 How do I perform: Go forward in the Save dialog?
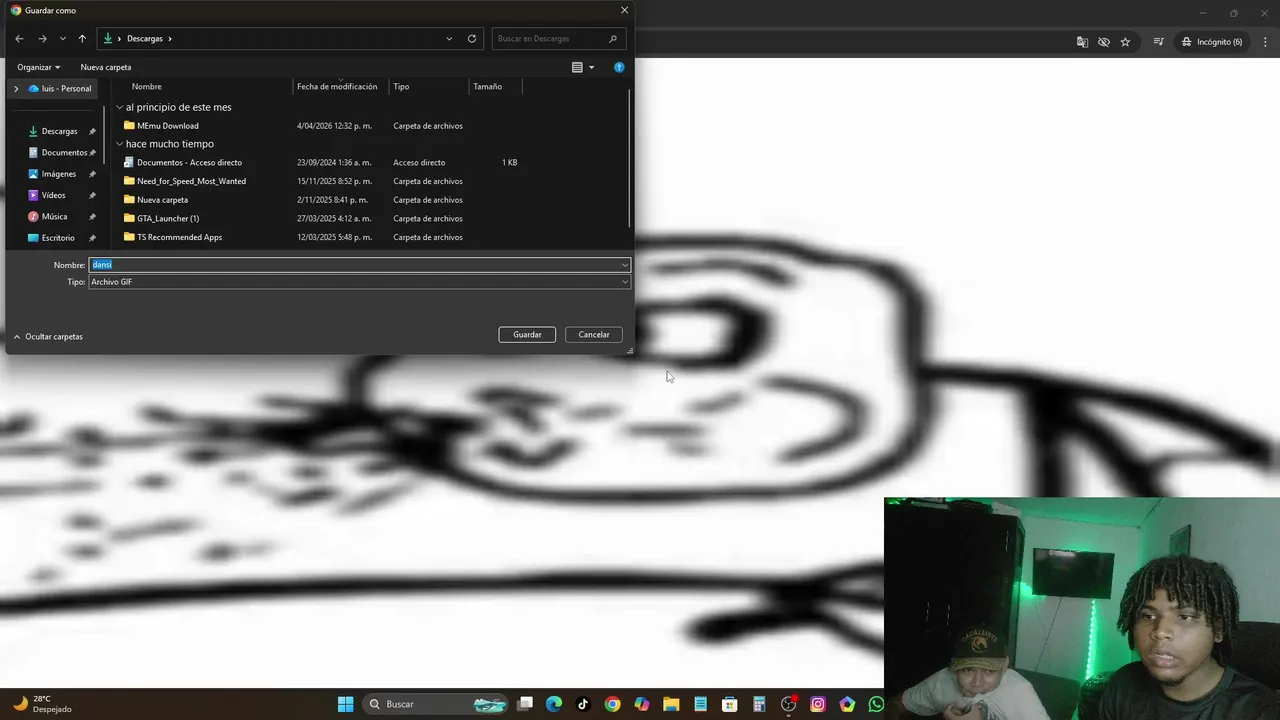coord(42,39)
